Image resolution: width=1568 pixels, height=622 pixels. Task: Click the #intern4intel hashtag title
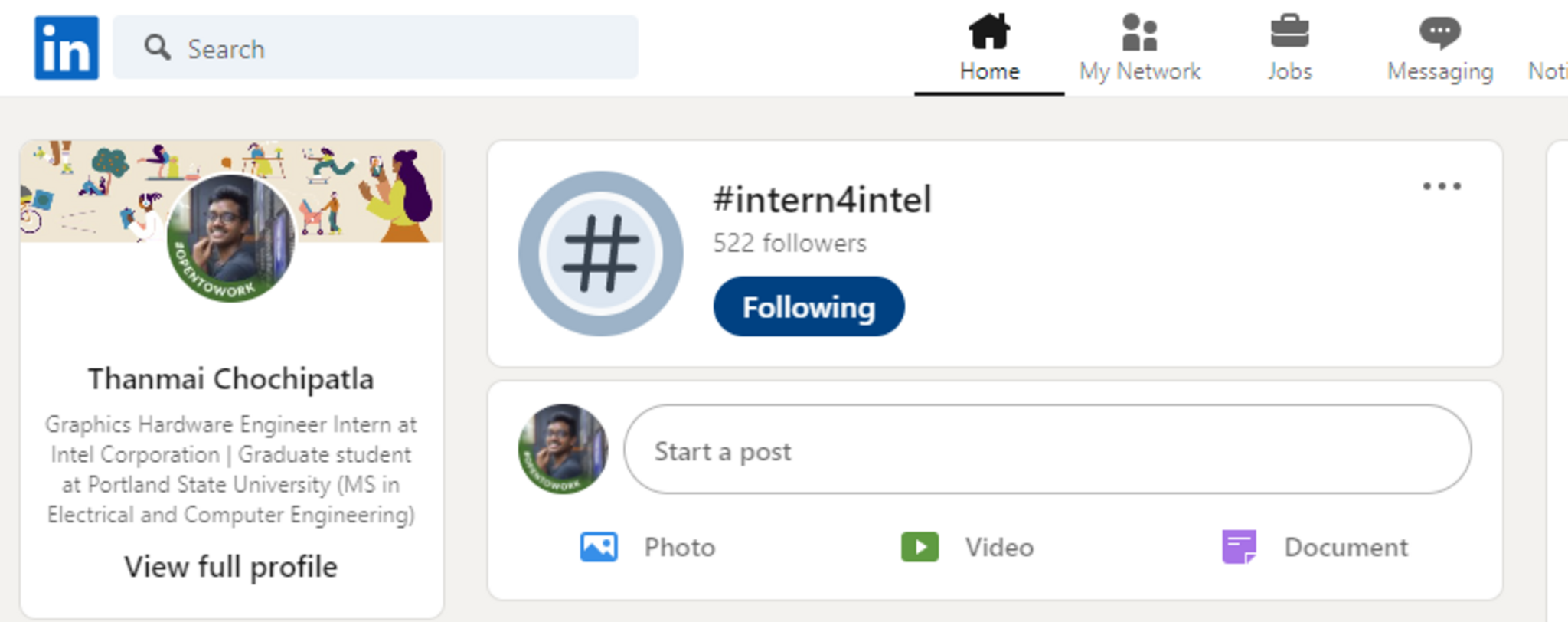pos(822,200)
